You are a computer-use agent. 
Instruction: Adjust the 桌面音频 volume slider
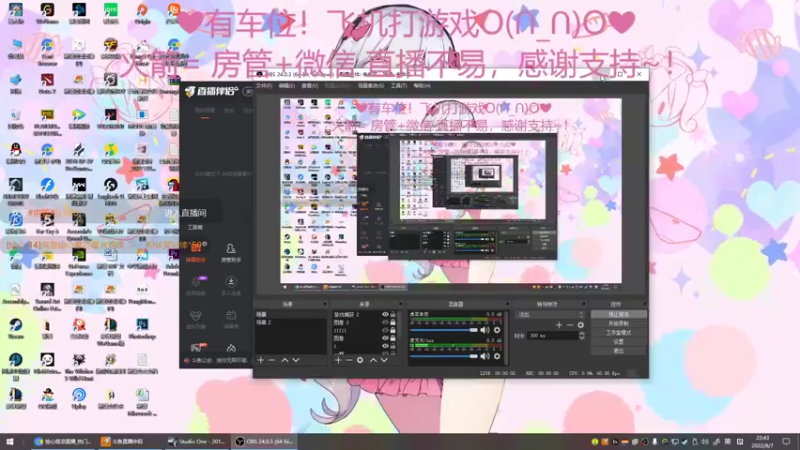click(443, 330)
